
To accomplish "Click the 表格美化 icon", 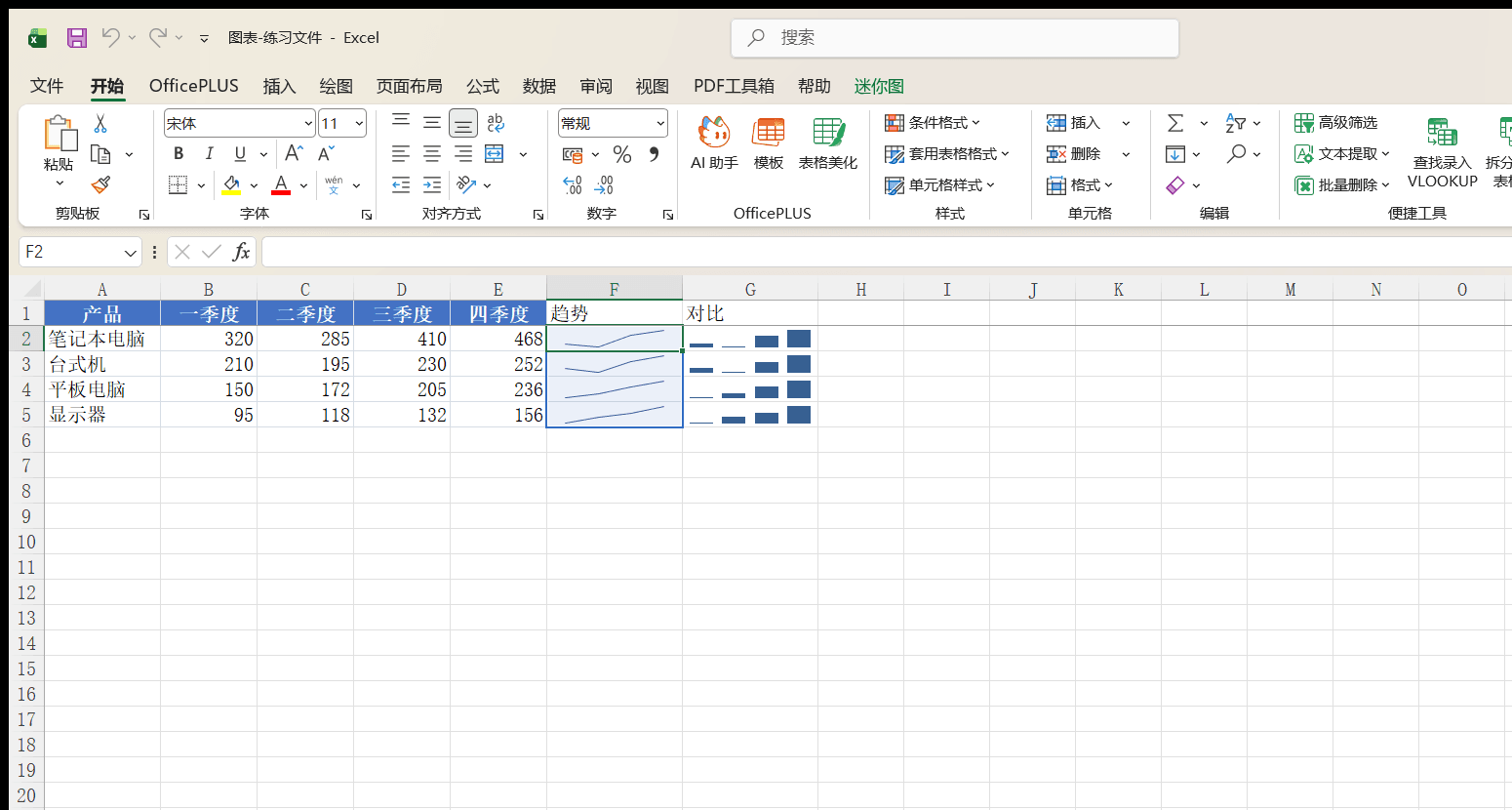I will pyautogui.click(x=828, y=143).
